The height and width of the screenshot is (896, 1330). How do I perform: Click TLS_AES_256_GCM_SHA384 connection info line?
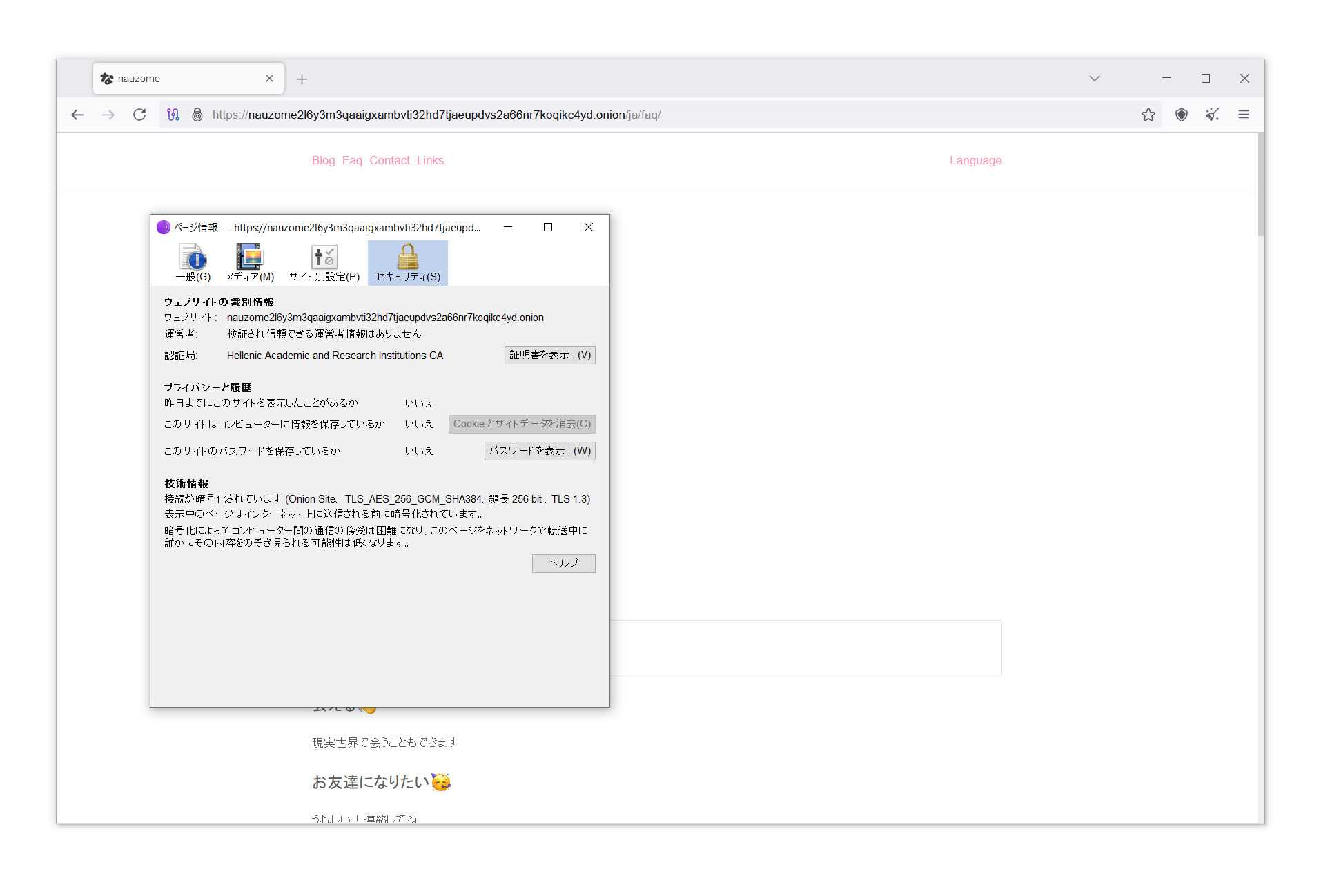pyautogui.click(x=378, y=499)
